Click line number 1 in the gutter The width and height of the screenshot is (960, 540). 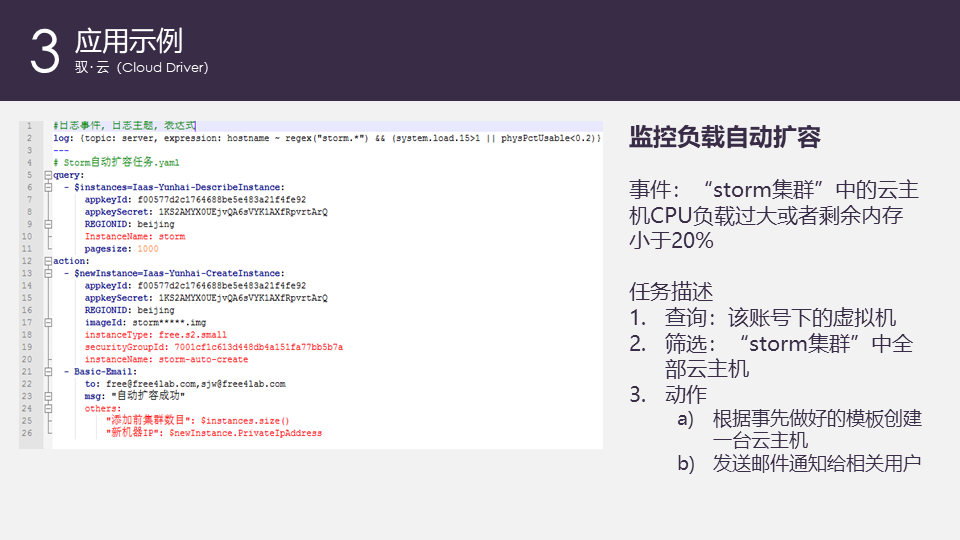(29, 126)
